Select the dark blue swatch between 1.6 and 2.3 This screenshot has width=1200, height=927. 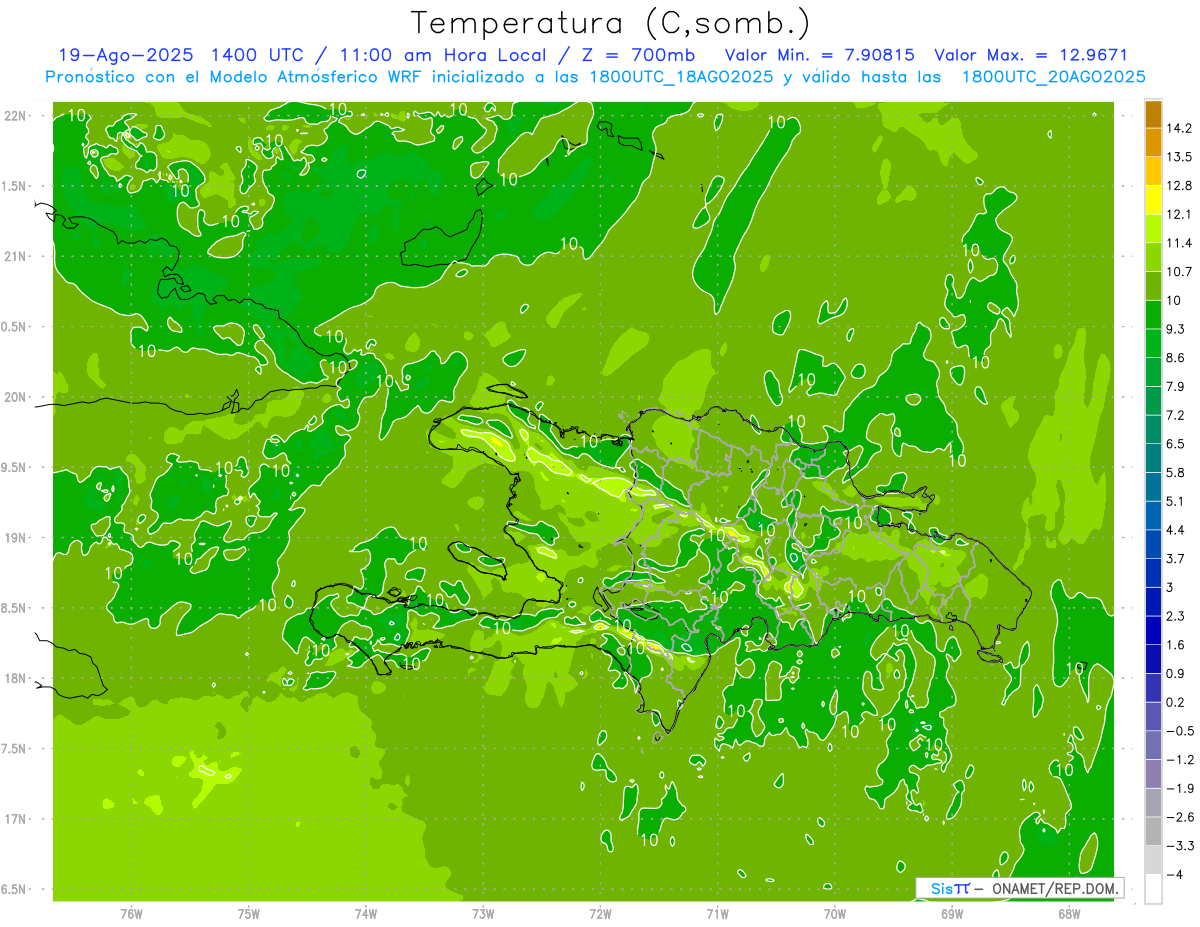1153,630
